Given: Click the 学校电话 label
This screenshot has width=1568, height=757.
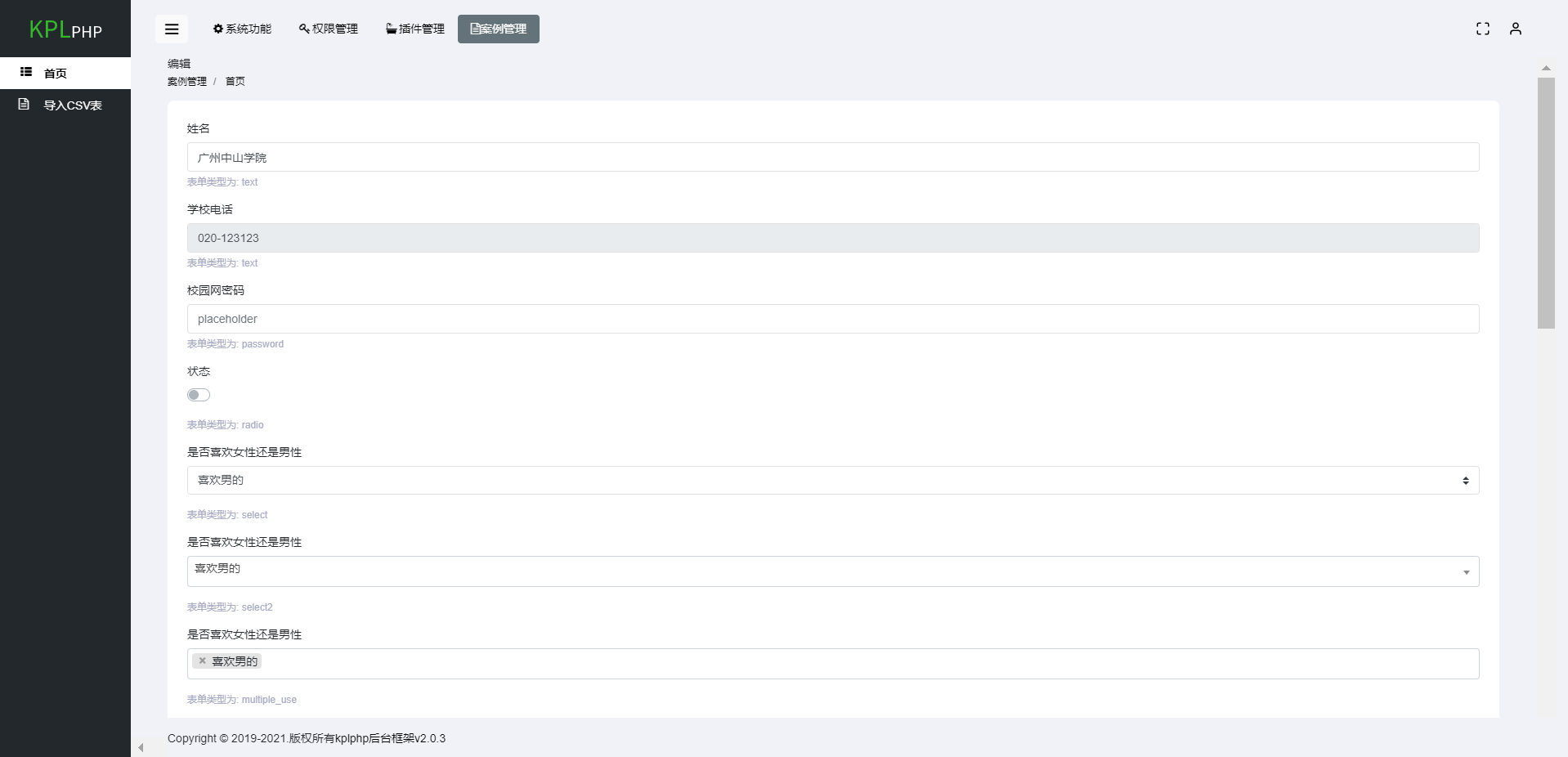Looking at the screenshot, I should point(210,209).
